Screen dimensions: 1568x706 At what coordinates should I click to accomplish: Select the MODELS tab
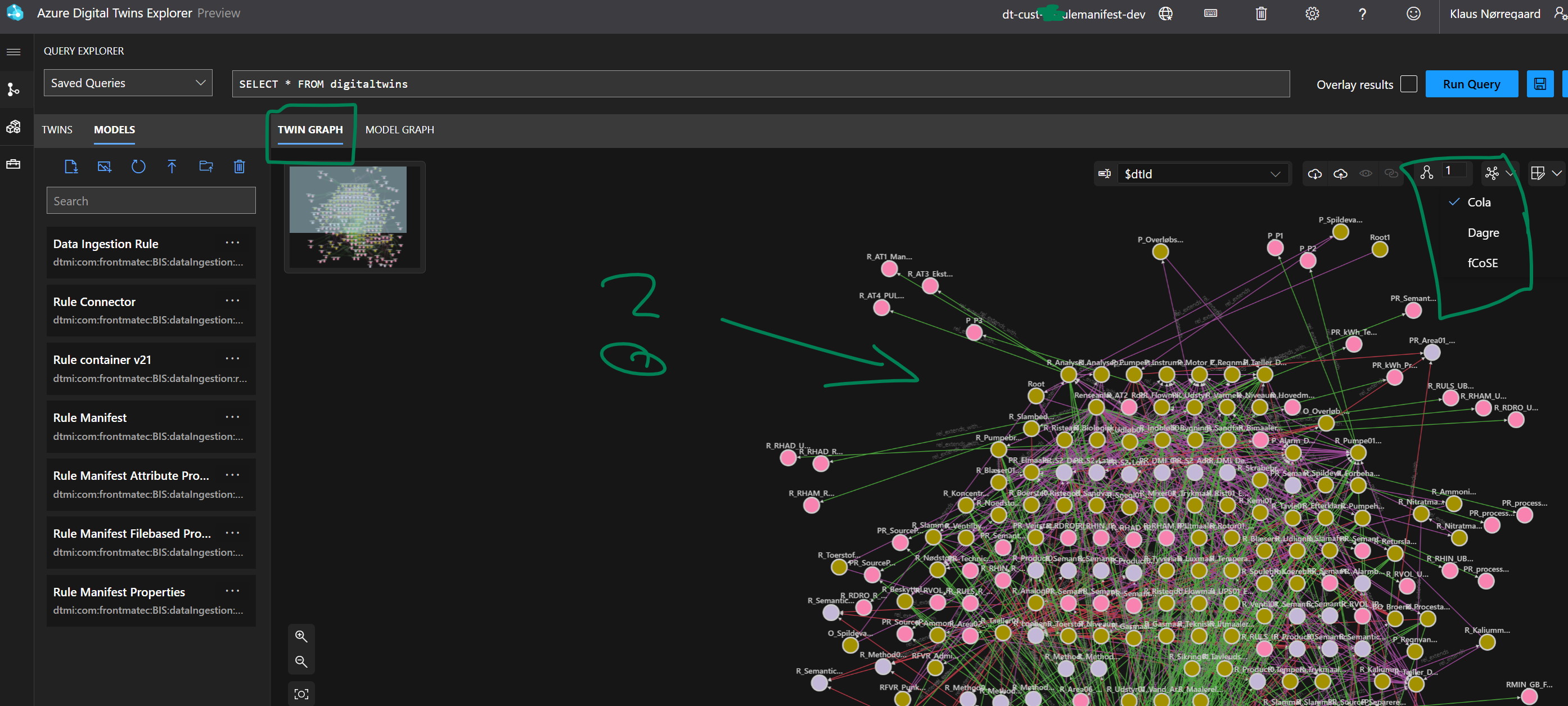click(114, 129)
